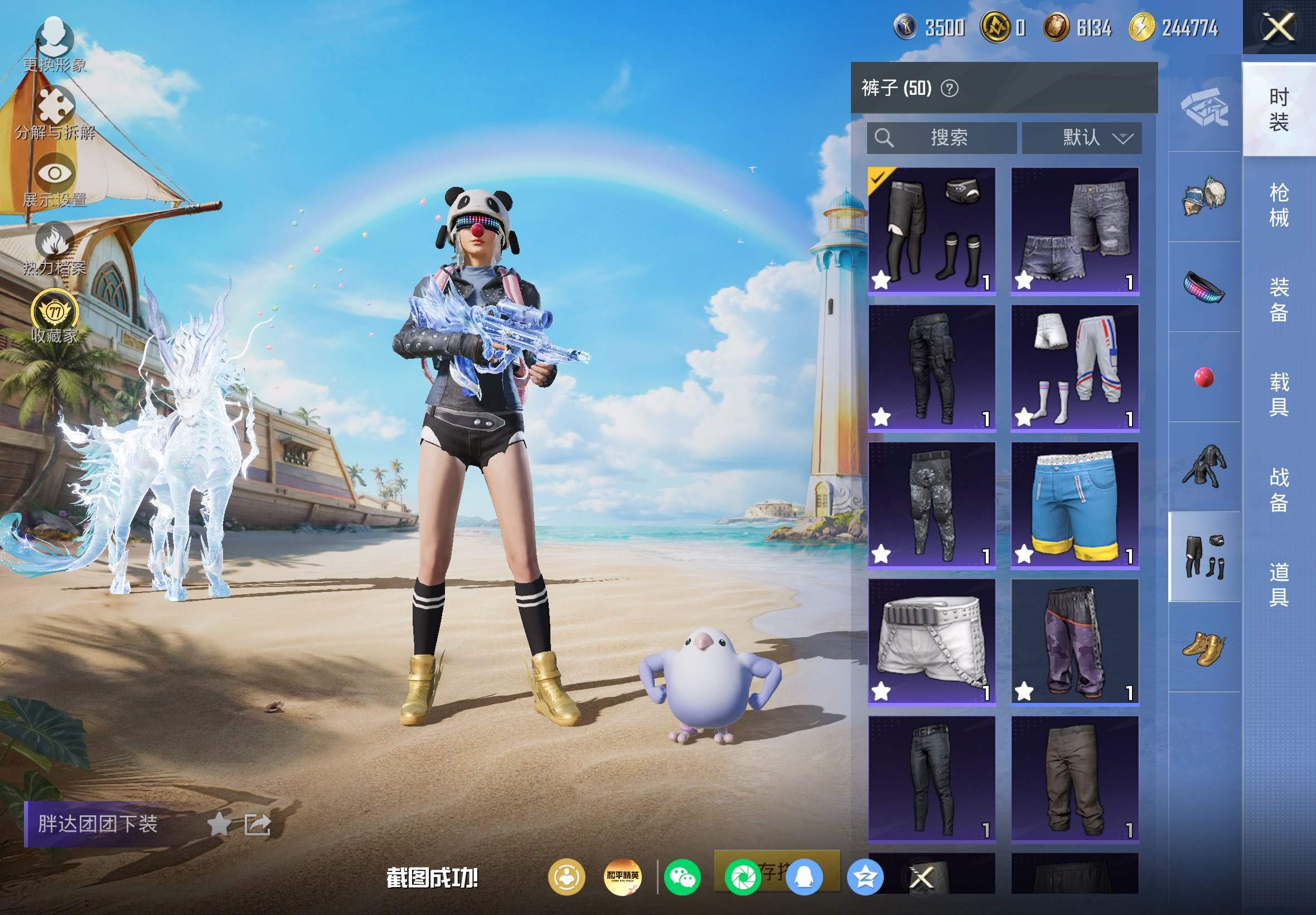The width and height of the screenshot is (1316, 915).
Task: Select the white chain shorts thumbnail
Action: point(932,642)
